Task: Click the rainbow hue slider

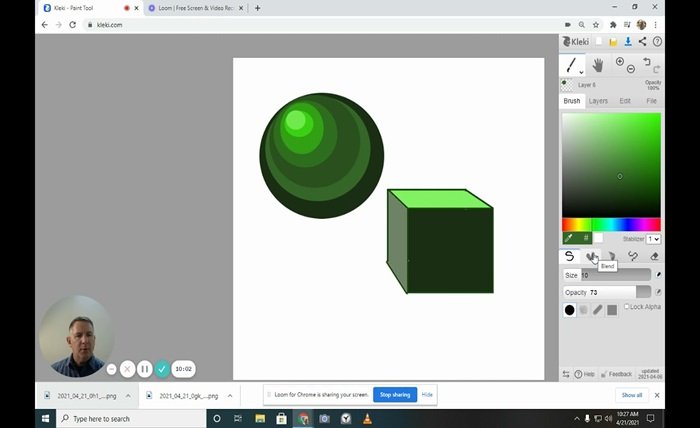Action: (x=610, y=224)
